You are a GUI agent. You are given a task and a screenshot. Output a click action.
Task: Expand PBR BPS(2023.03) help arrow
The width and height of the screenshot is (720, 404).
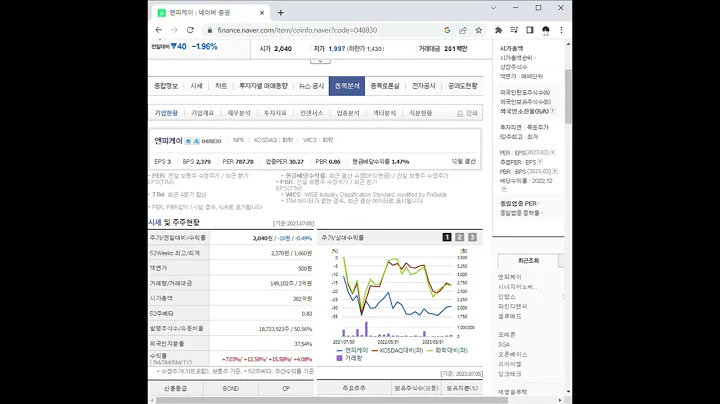[x=555, y=171]
